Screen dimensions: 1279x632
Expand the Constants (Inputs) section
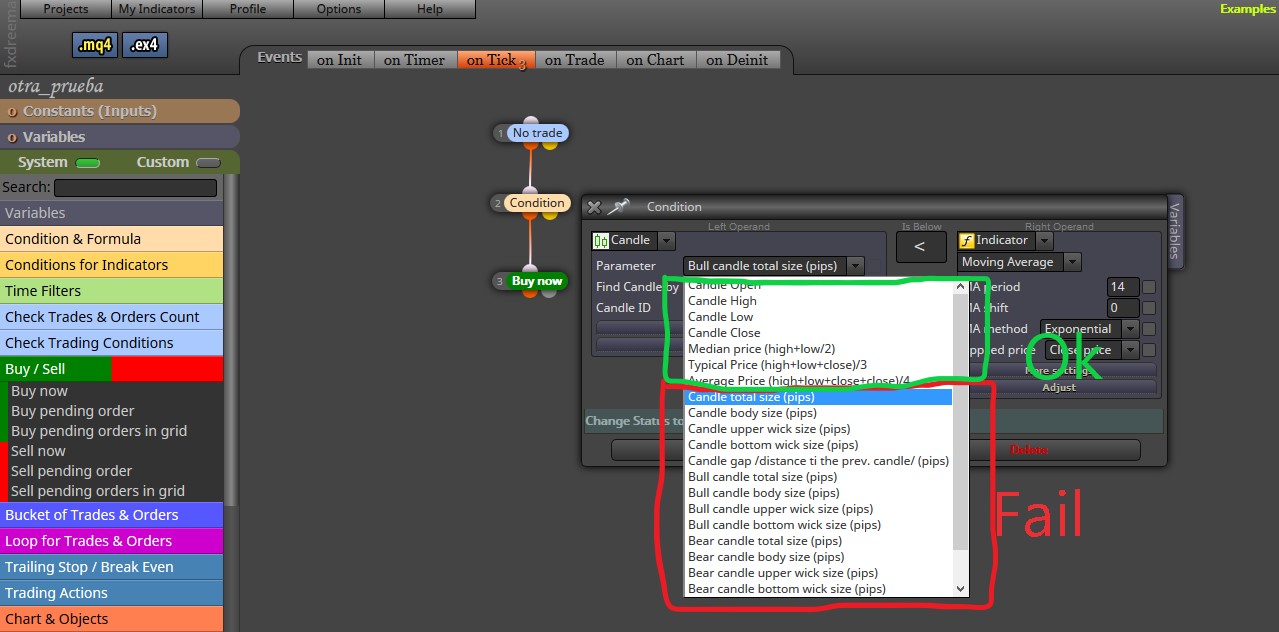120,111
